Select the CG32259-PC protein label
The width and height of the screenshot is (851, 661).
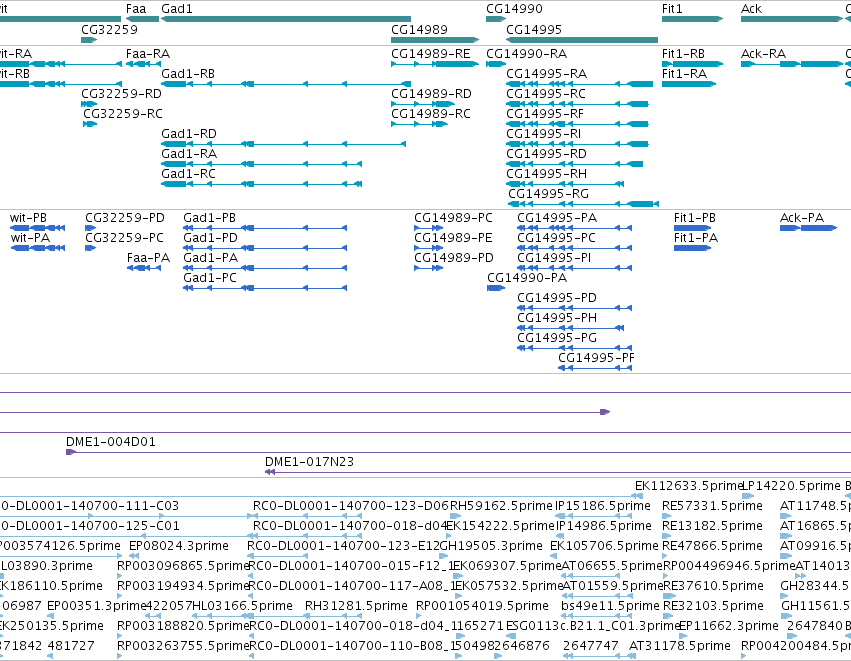click(124, 238)
